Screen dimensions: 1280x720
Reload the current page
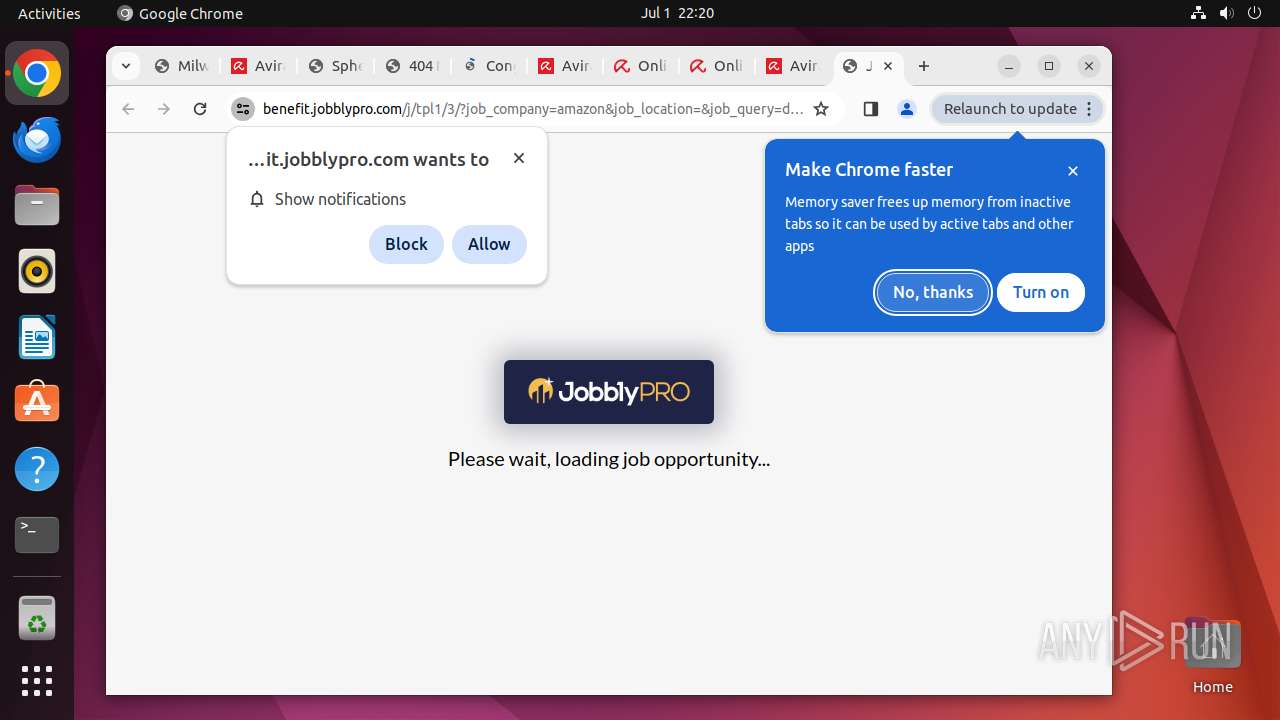click(200, 109)
